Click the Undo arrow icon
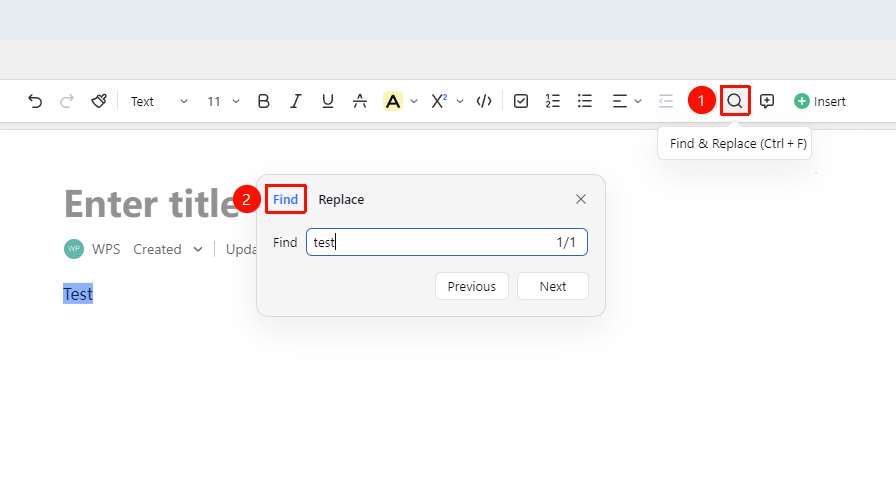This screenshot has height=492, width=896. tap(35, 101)
